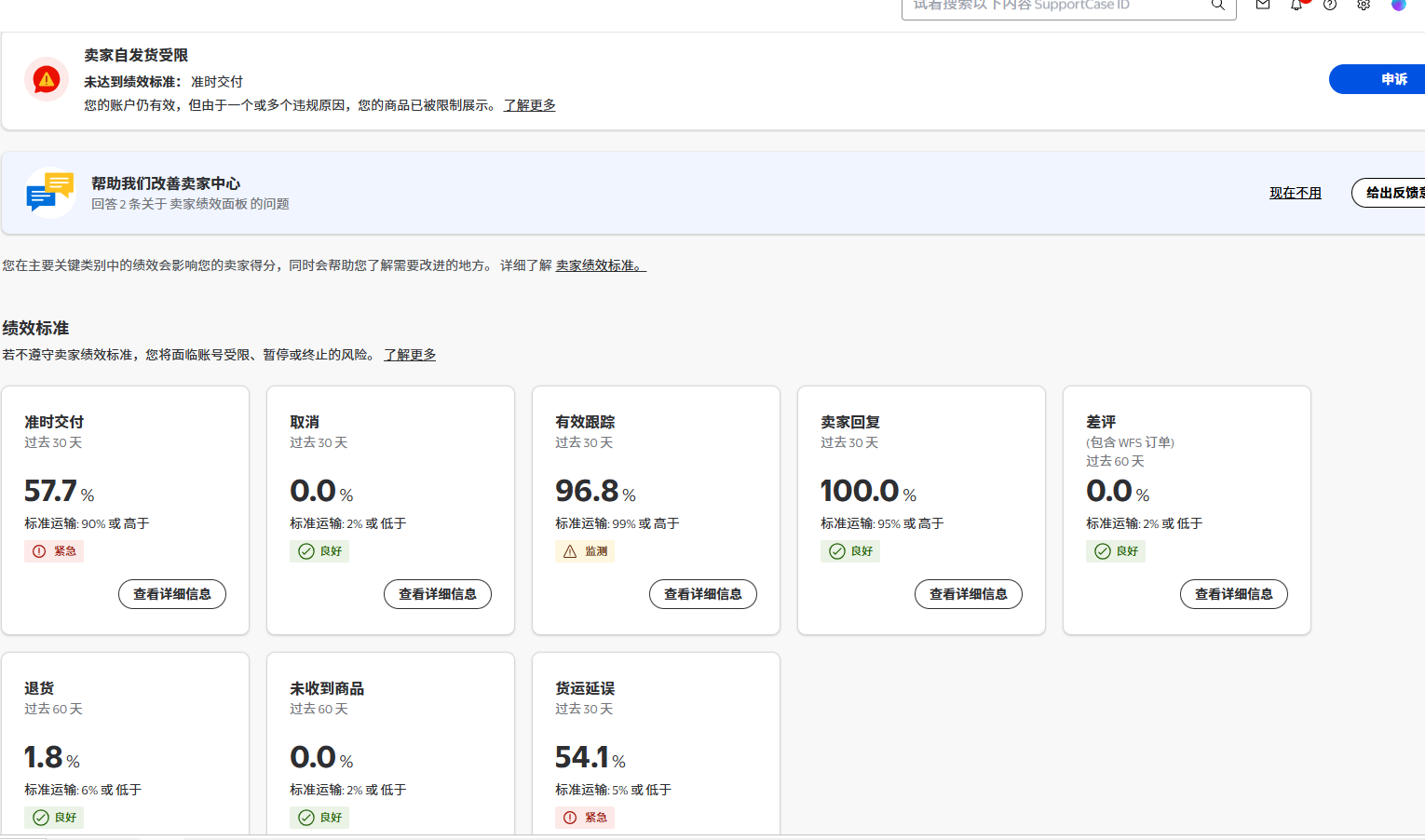Click the 未收到商品 card title
The height and width of the screenshot is (840, 1425).
click(327, 688)
